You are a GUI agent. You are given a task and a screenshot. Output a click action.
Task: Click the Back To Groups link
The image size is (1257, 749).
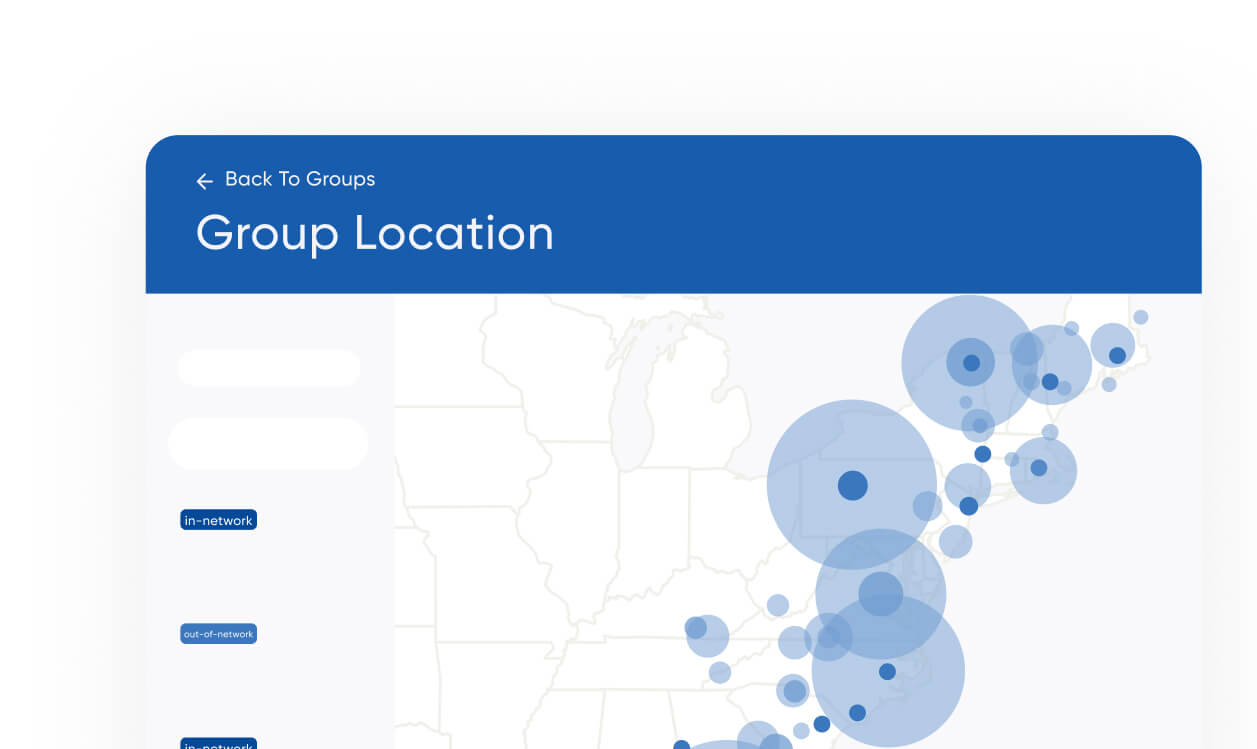click(x=300, y=179)
